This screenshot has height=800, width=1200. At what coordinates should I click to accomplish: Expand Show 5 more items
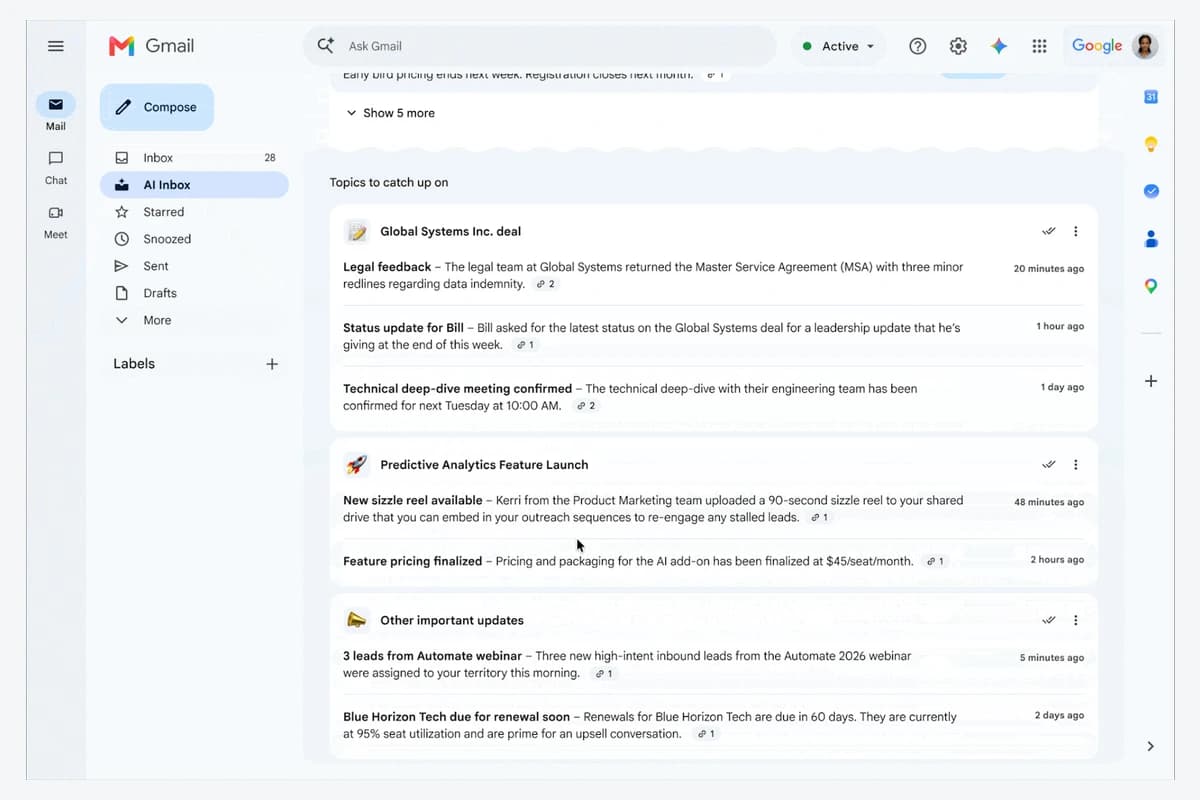[x=390, y=113]
